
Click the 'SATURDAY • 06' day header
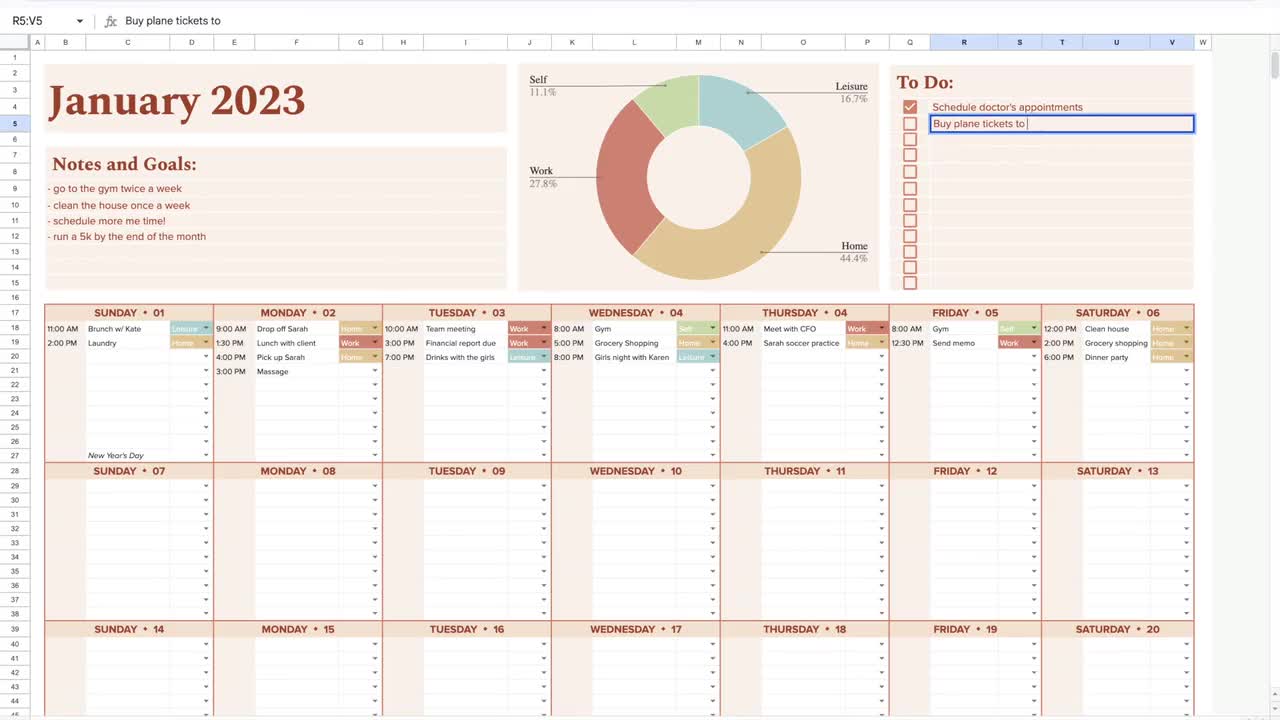(x=1118, y=313)
